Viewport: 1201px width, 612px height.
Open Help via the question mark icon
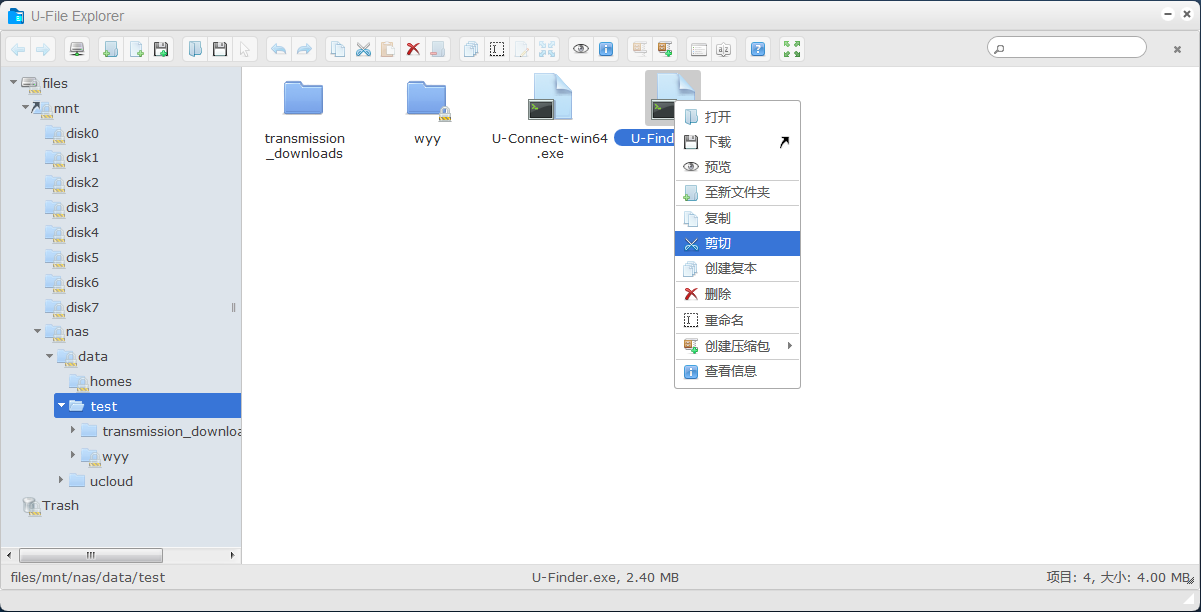click(x=758, y=49)
